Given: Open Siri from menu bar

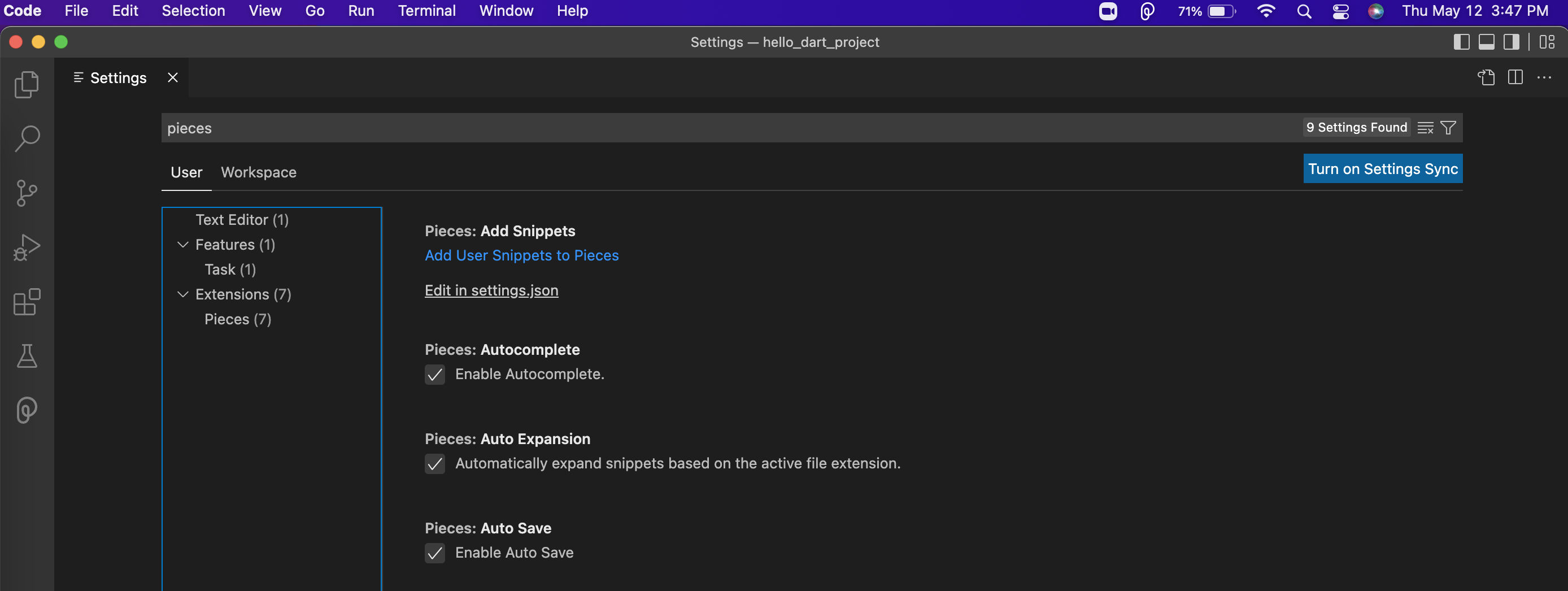Looking at the screenshot, I should [1375, 11].
